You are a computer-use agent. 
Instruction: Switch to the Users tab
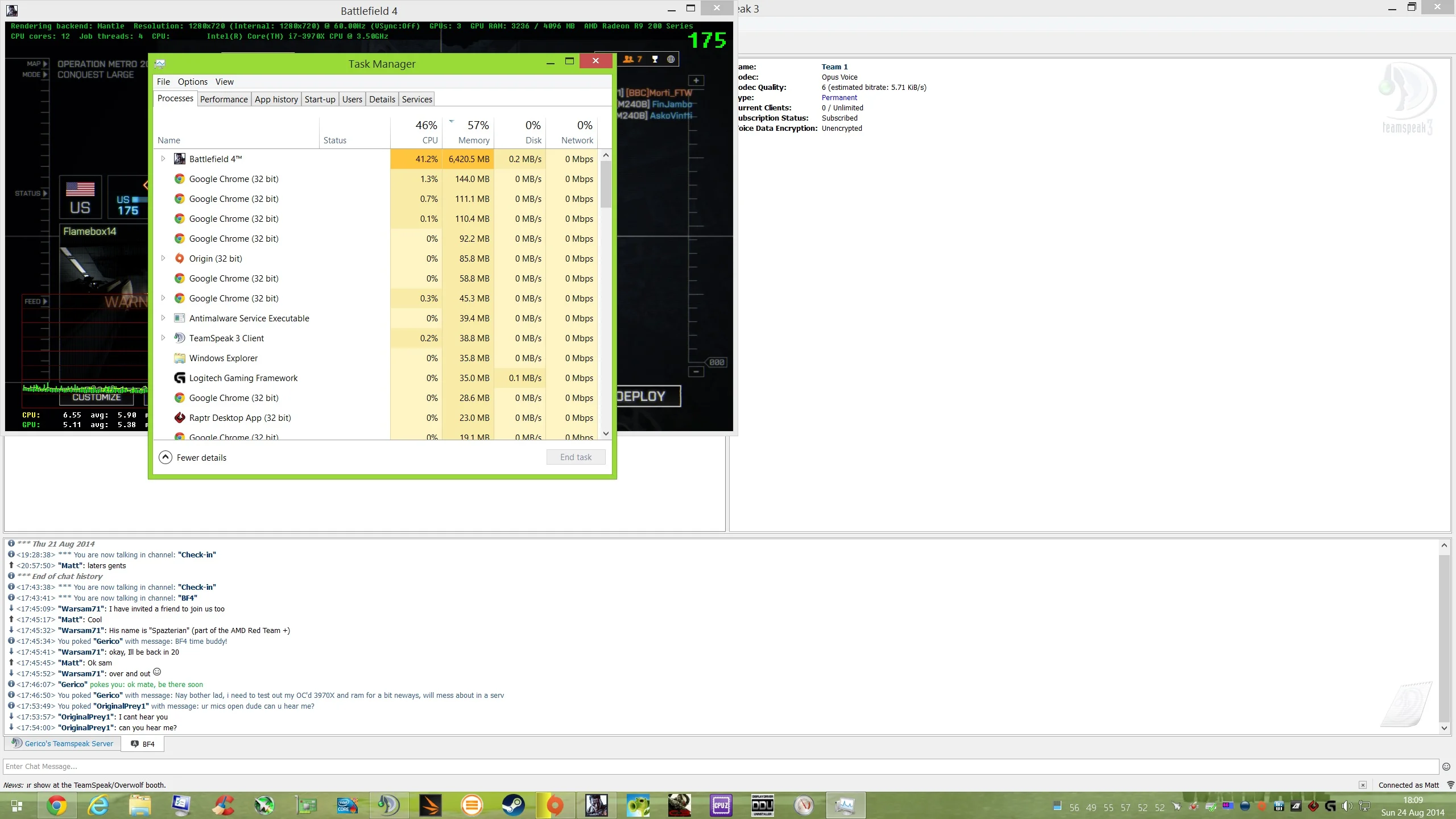[352, 99]
